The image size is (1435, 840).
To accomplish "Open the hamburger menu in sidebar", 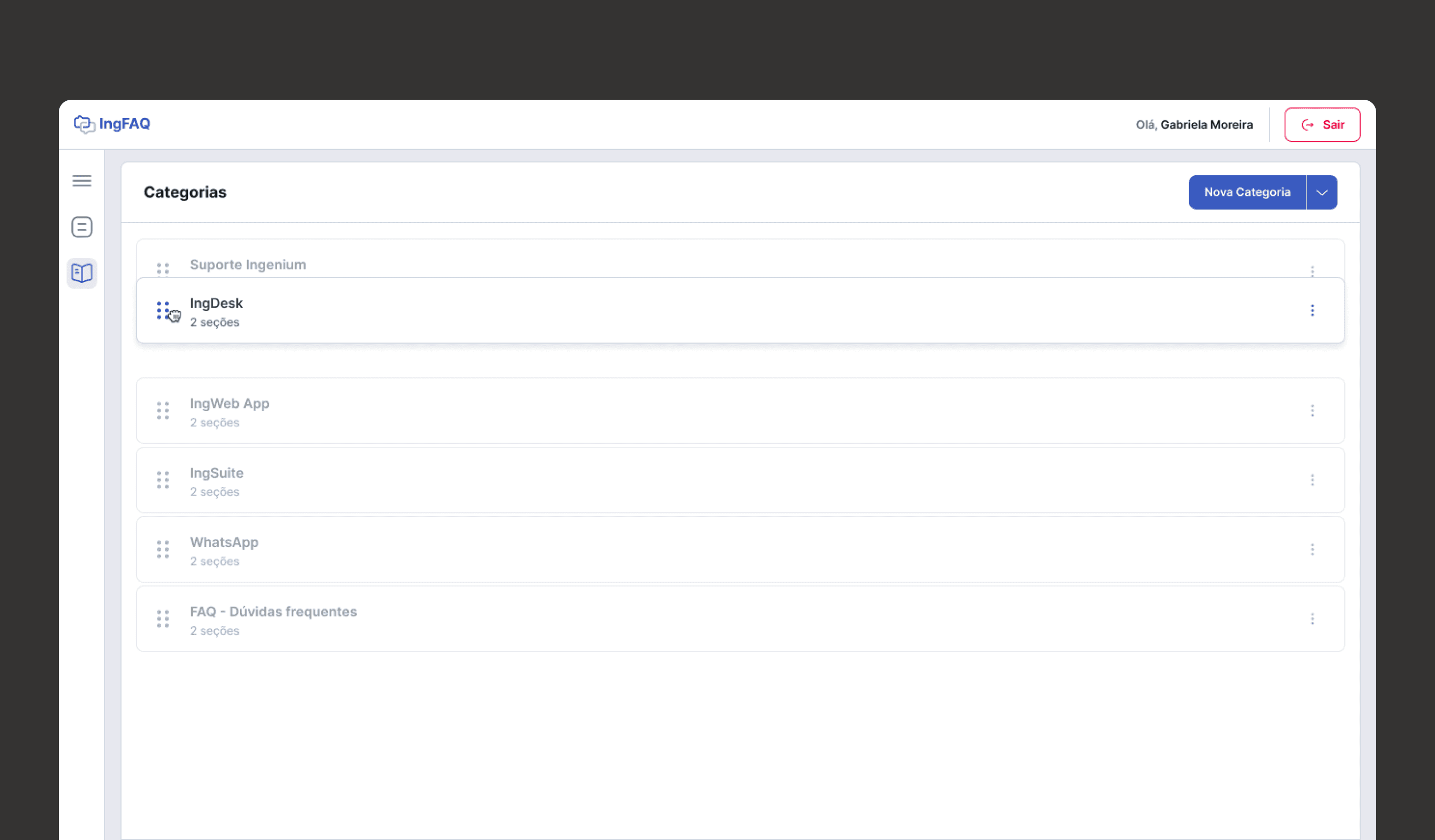I will pyautogui.click(x=82, y=181).
